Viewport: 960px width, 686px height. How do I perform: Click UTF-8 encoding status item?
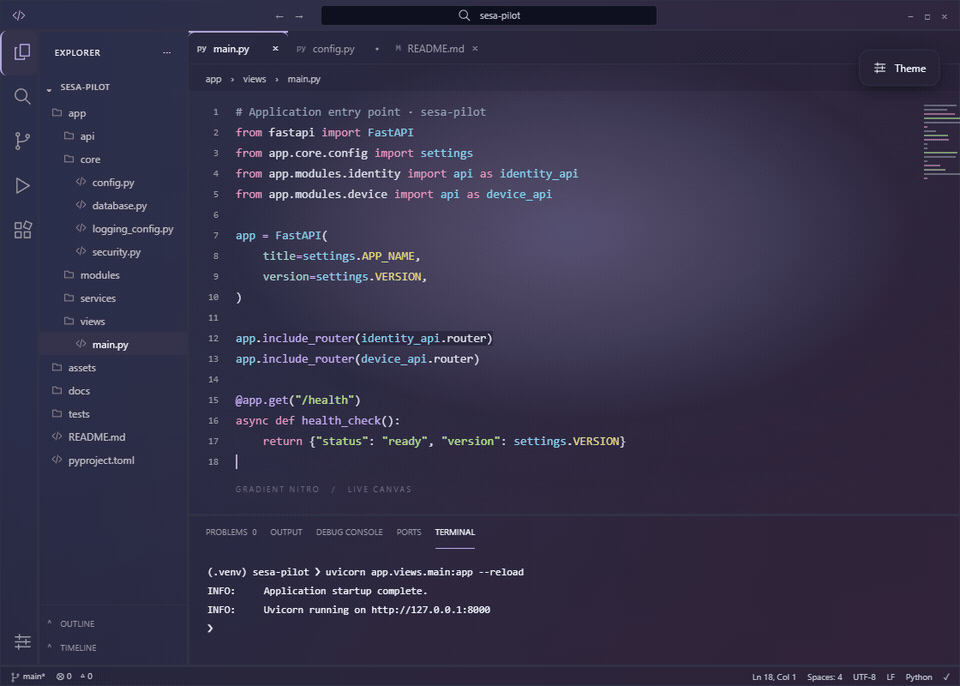coord(864,677)
